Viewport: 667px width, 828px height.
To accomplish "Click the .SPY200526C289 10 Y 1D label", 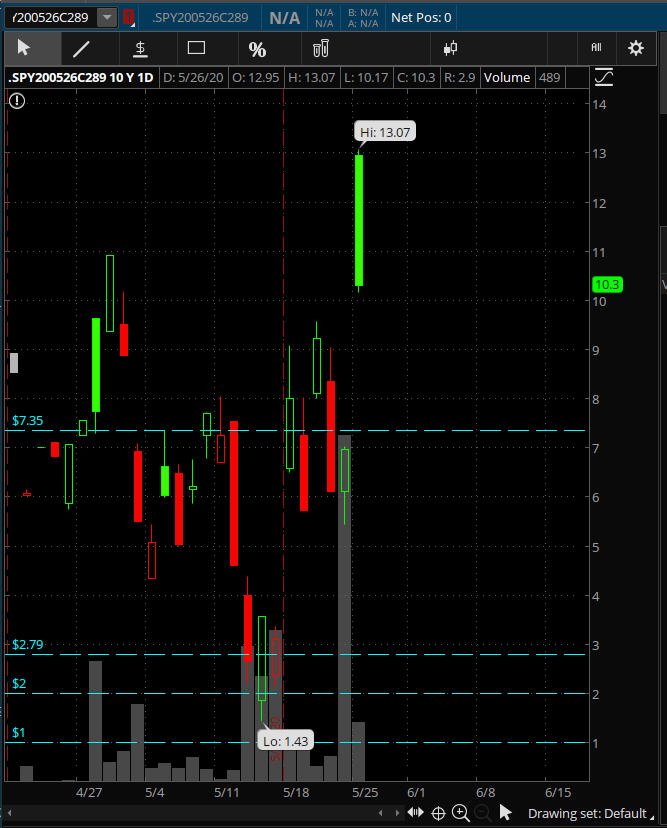I will [x=81, y=77].
